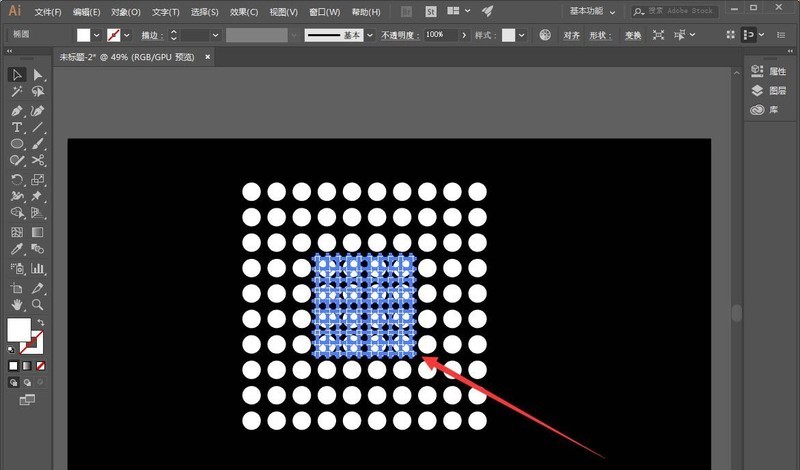Switch to draw behind mode
This screenshot has height=470, width=800.
pyautogui.click(x=27, y=382)
